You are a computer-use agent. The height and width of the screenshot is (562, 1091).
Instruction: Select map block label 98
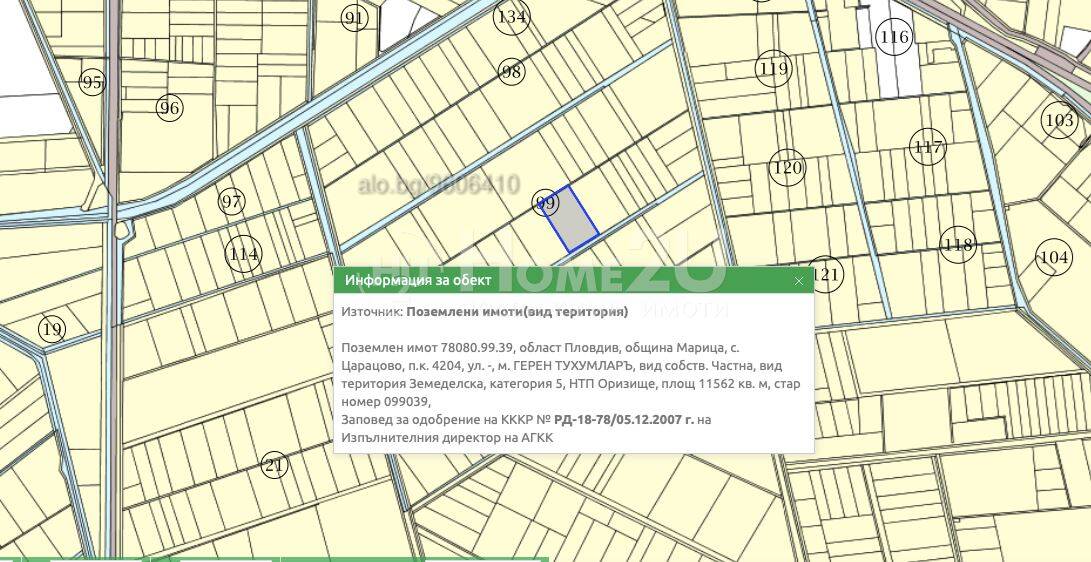(511, 72)
